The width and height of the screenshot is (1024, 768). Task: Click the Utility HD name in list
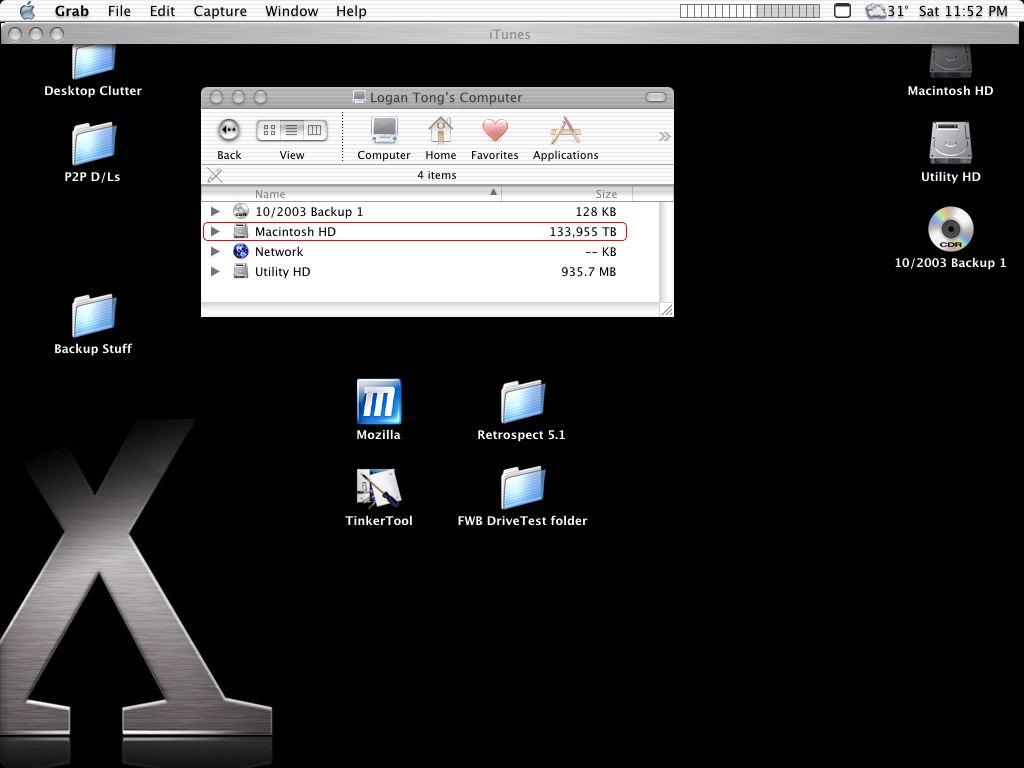(283, 272)
